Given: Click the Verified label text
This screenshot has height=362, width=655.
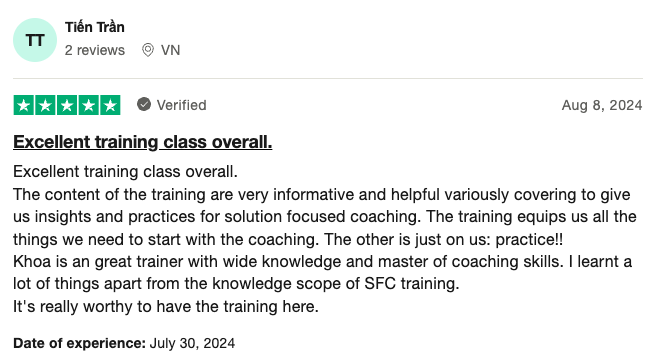Looking at the screenshot, I should pyautogui.click(x=181, y=105).
